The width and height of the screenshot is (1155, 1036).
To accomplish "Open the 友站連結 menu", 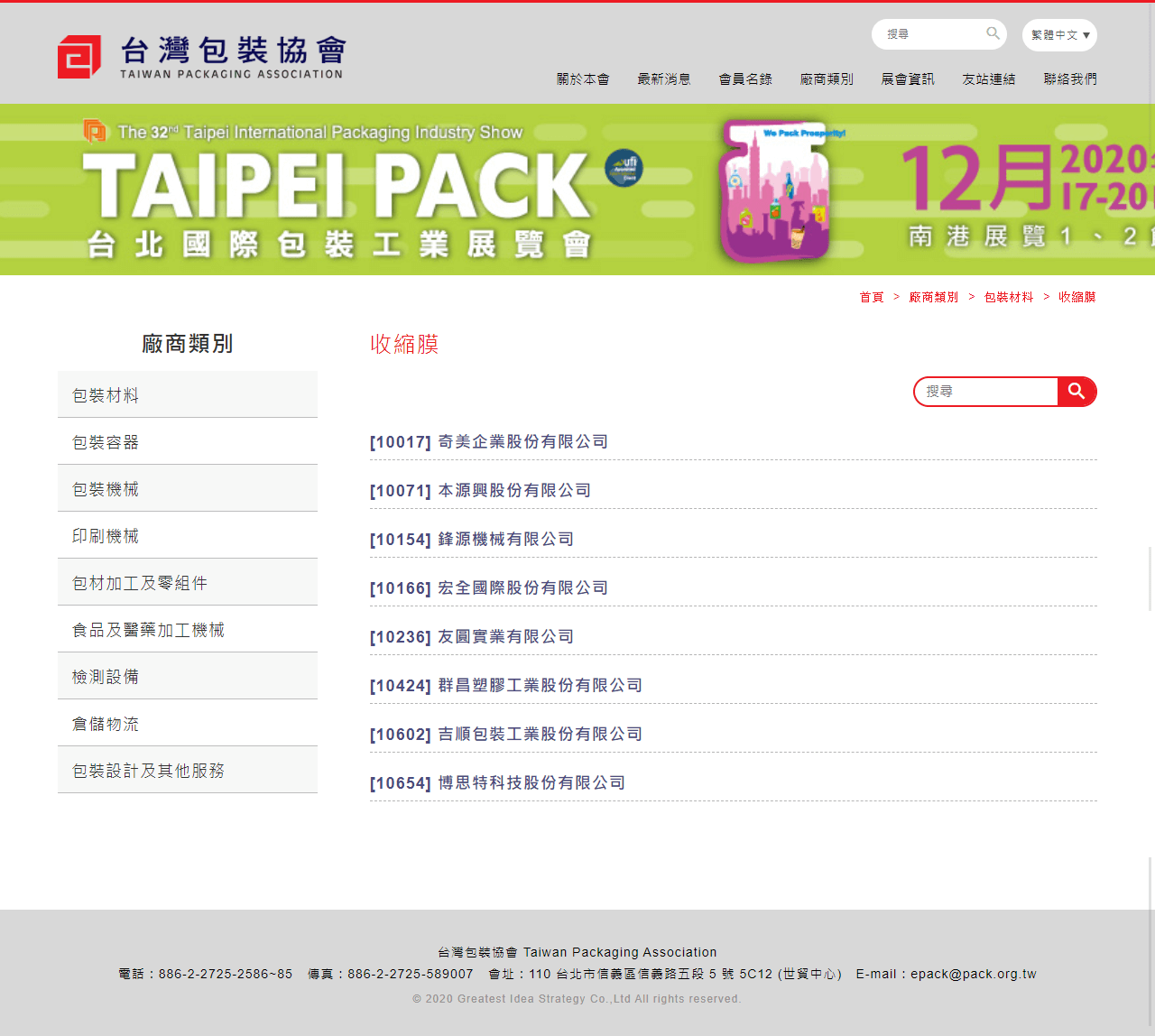I will pyautogui.click(x=989, y=79).
